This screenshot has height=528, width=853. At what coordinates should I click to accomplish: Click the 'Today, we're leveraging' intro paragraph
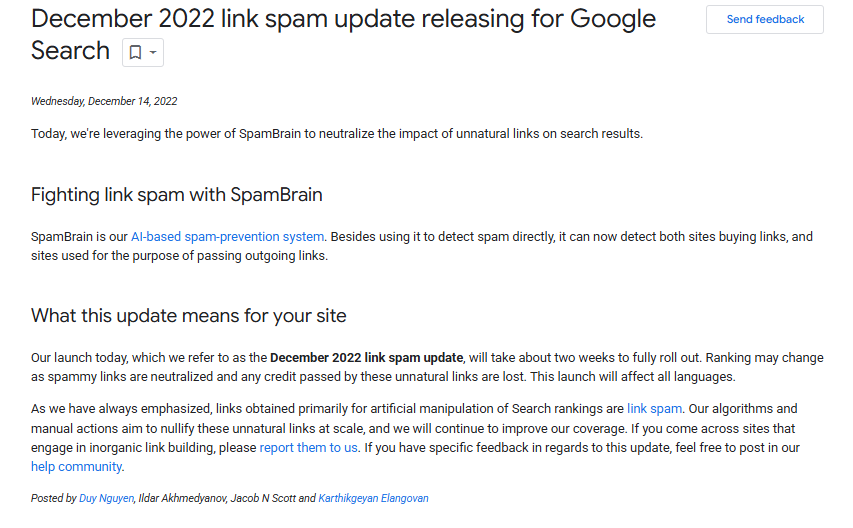coord(337,134)
